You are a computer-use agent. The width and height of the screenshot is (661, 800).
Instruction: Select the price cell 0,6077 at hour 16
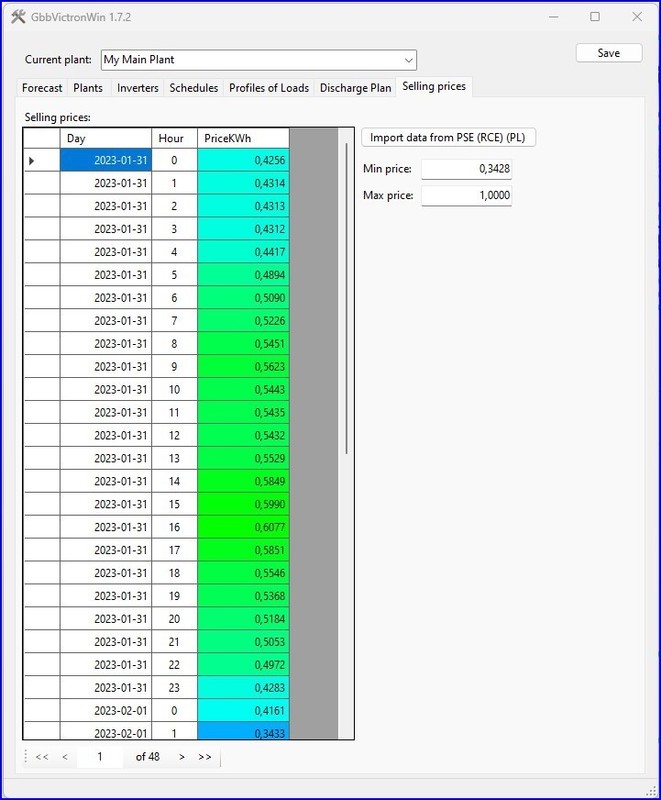[243, 528]
